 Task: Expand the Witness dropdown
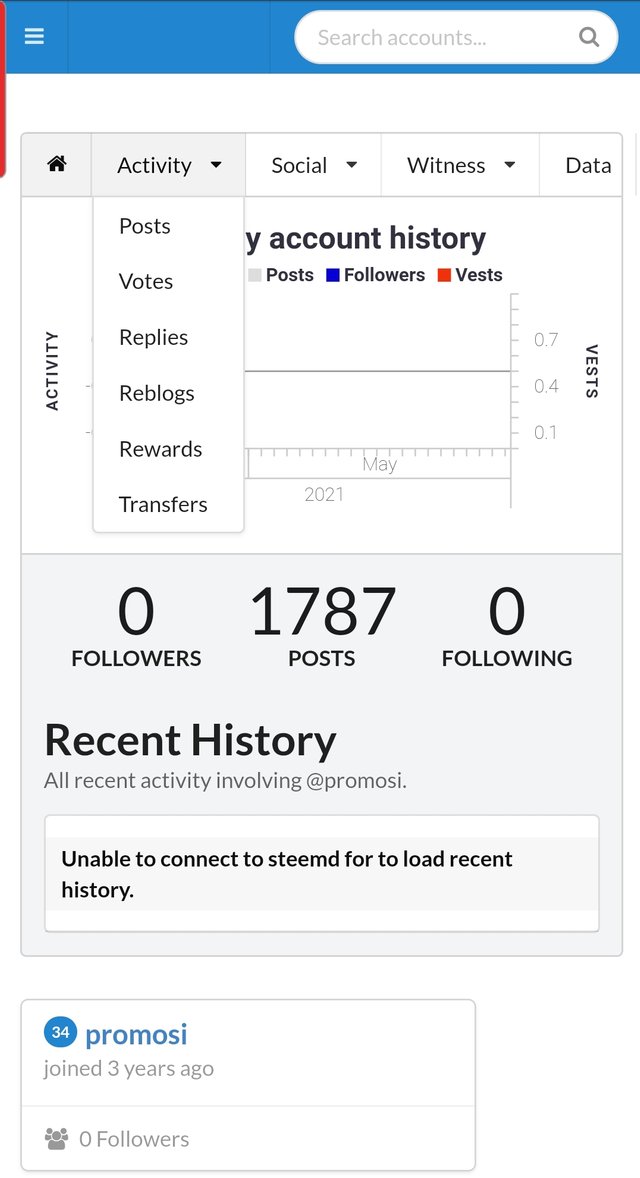click(460, 166)
